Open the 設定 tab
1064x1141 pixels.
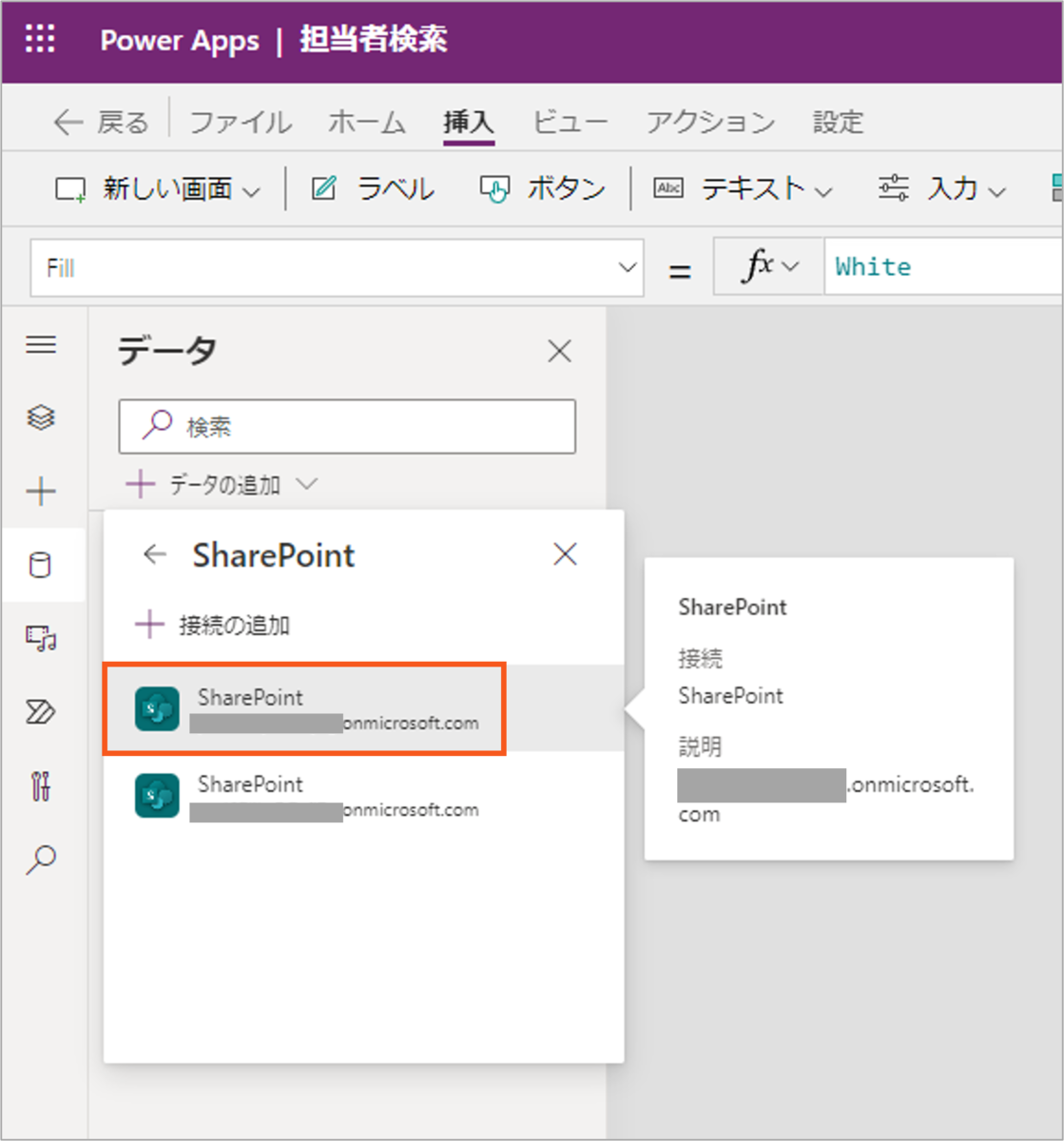click(838, 123)
